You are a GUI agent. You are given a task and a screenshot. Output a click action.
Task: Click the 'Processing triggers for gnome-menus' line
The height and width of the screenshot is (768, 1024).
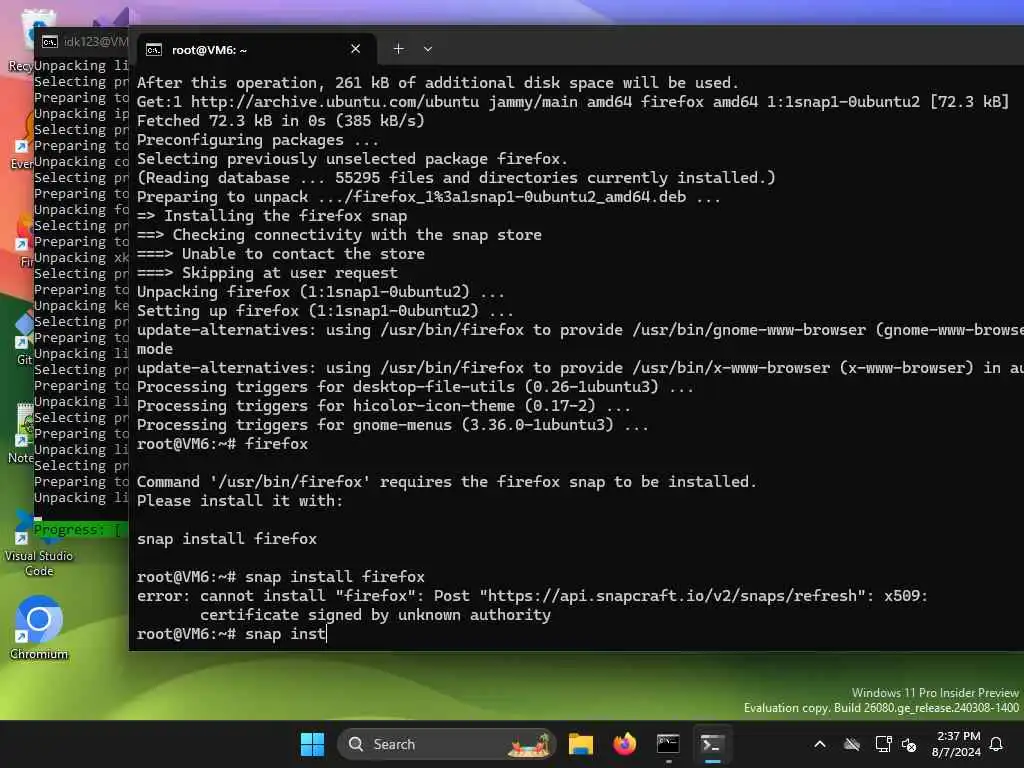(x=392, y=425)
